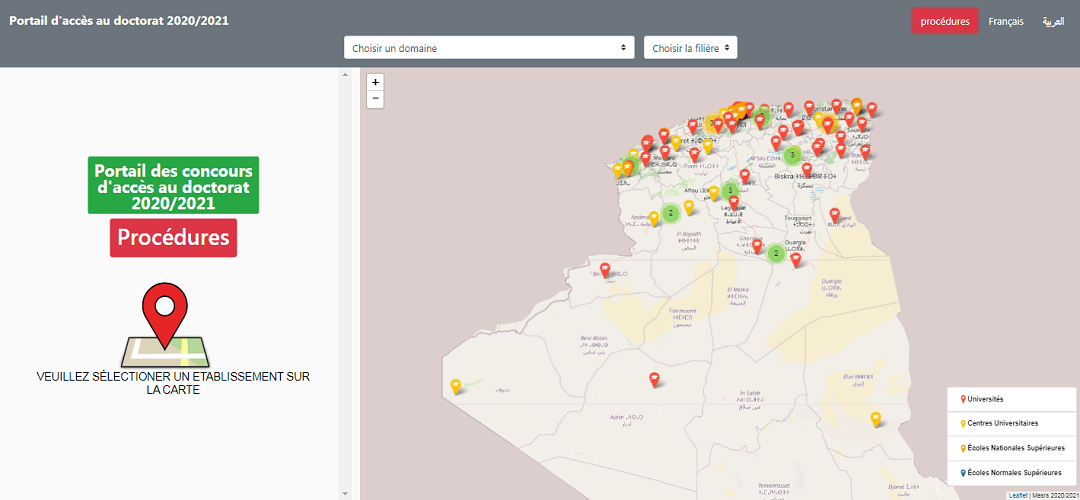Switch language to Arabic (العربية)
Viewport: 1080px width, 500px height.
click(1053, 21)
